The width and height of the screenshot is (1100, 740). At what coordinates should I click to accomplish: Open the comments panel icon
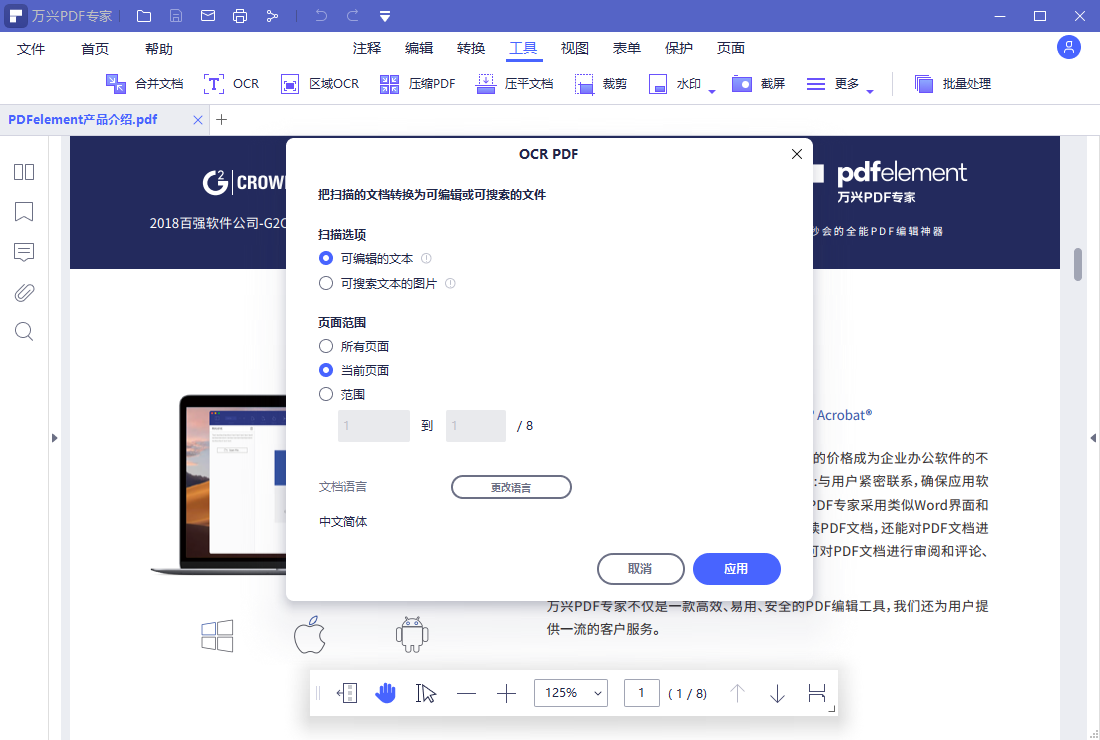pos(24,252)
